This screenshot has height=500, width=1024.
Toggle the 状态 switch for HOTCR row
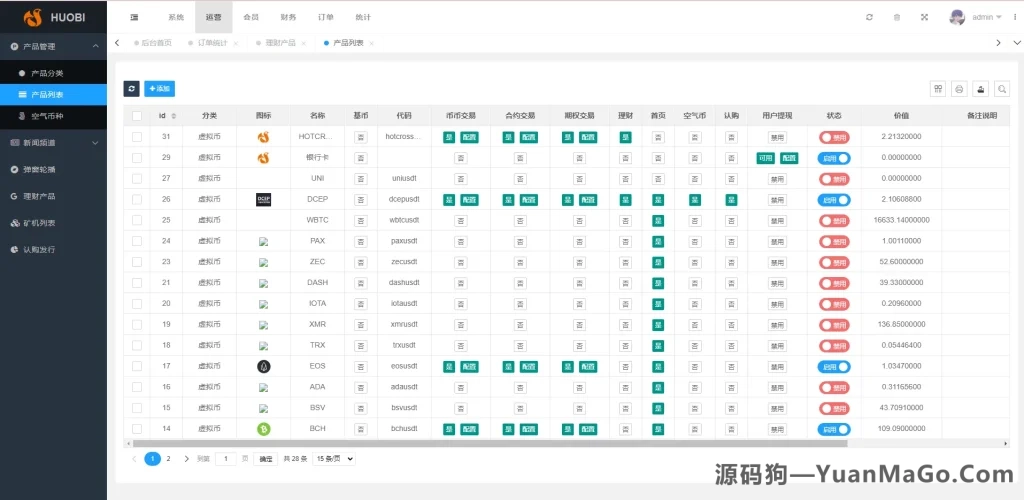835,137
